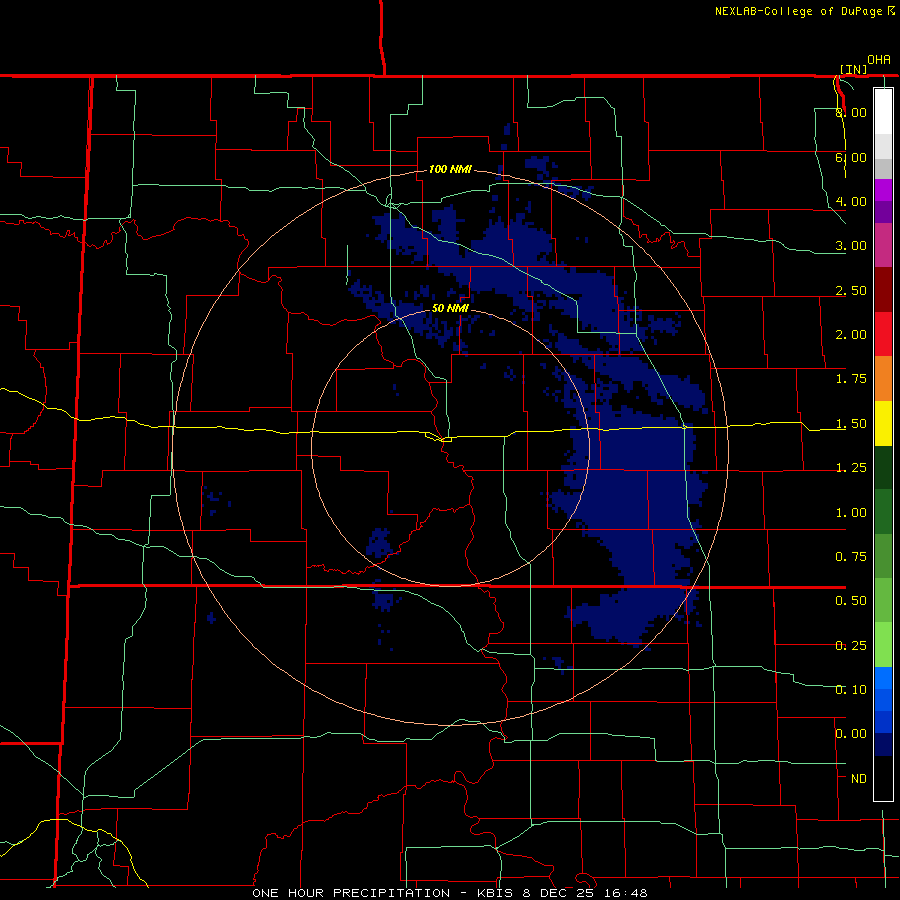900x900 pixels.
Task: Click the 3.00 legend value
Action: tap(851, 246)
